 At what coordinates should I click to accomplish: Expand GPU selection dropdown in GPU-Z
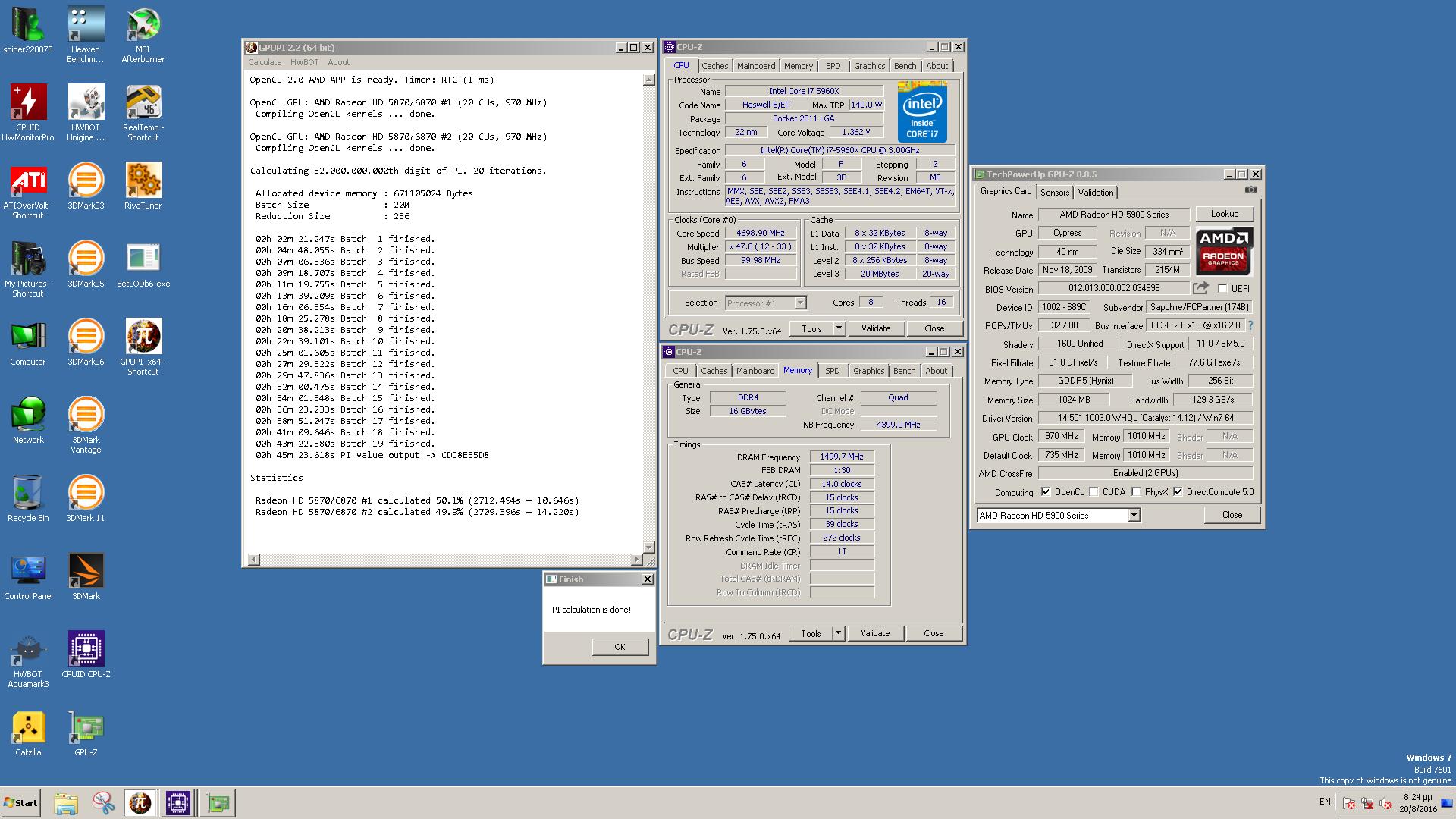(1134, 515)
